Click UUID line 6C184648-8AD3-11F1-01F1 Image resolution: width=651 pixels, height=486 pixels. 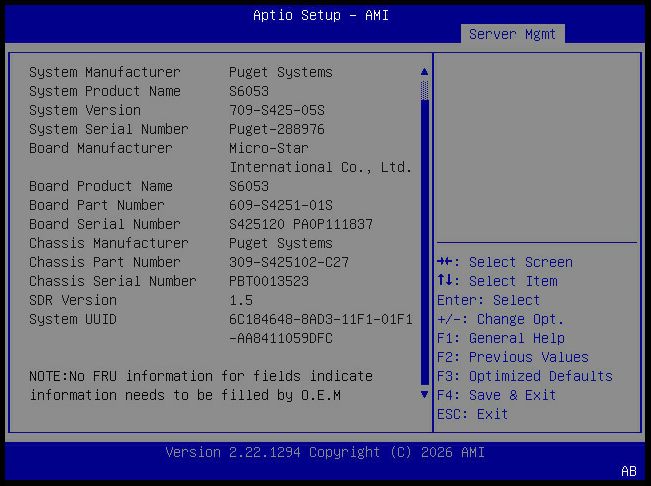[x=321, y=319]
